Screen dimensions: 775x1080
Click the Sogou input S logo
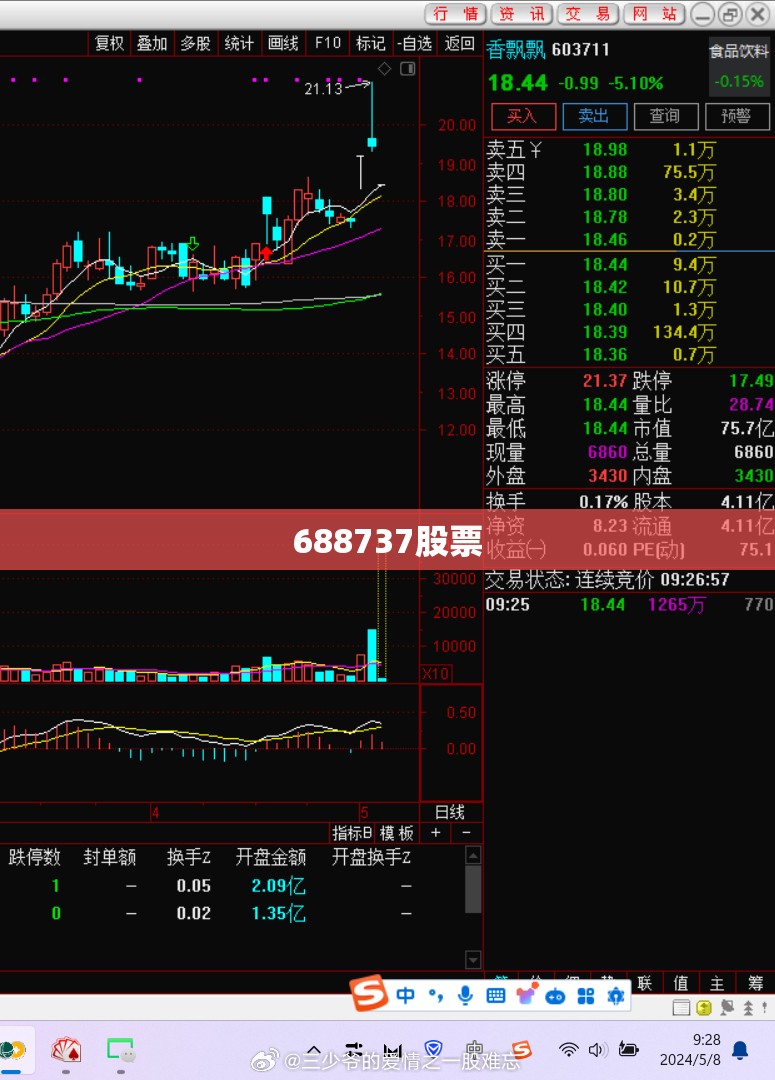[x=369, y=994]
